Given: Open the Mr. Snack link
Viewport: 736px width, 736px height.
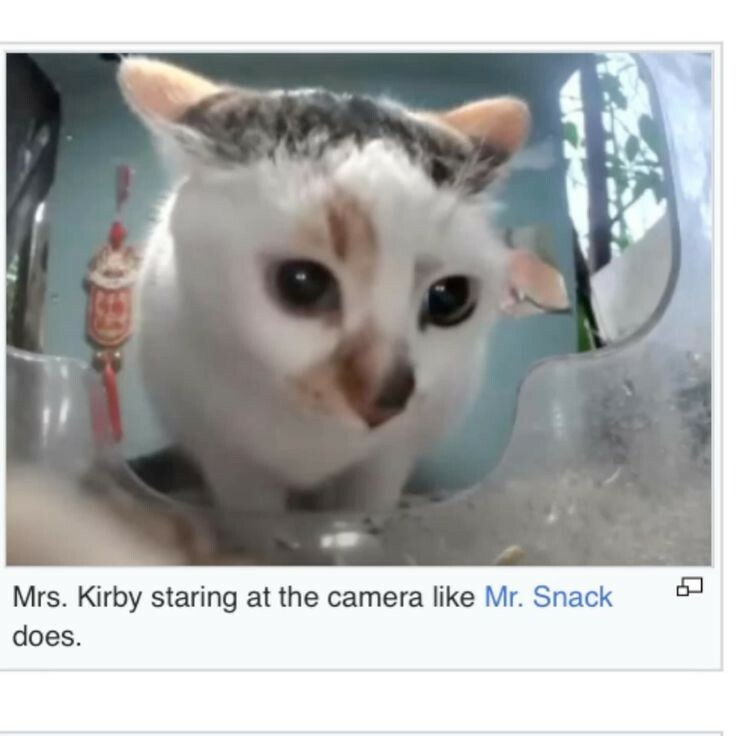Looking at the screenshot, I should [x=548, y=597].
